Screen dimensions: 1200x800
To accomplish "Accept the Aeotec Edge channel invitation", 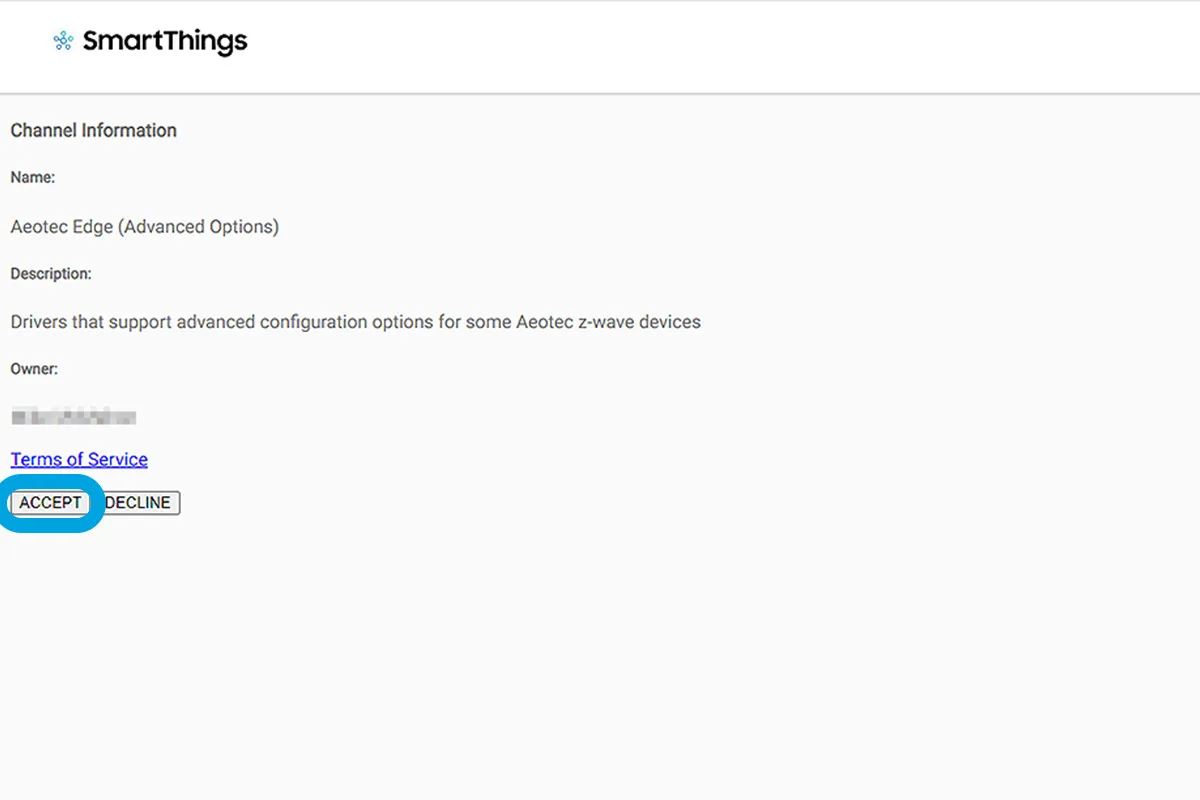I will pyautogui.click(x=49, y=503).
